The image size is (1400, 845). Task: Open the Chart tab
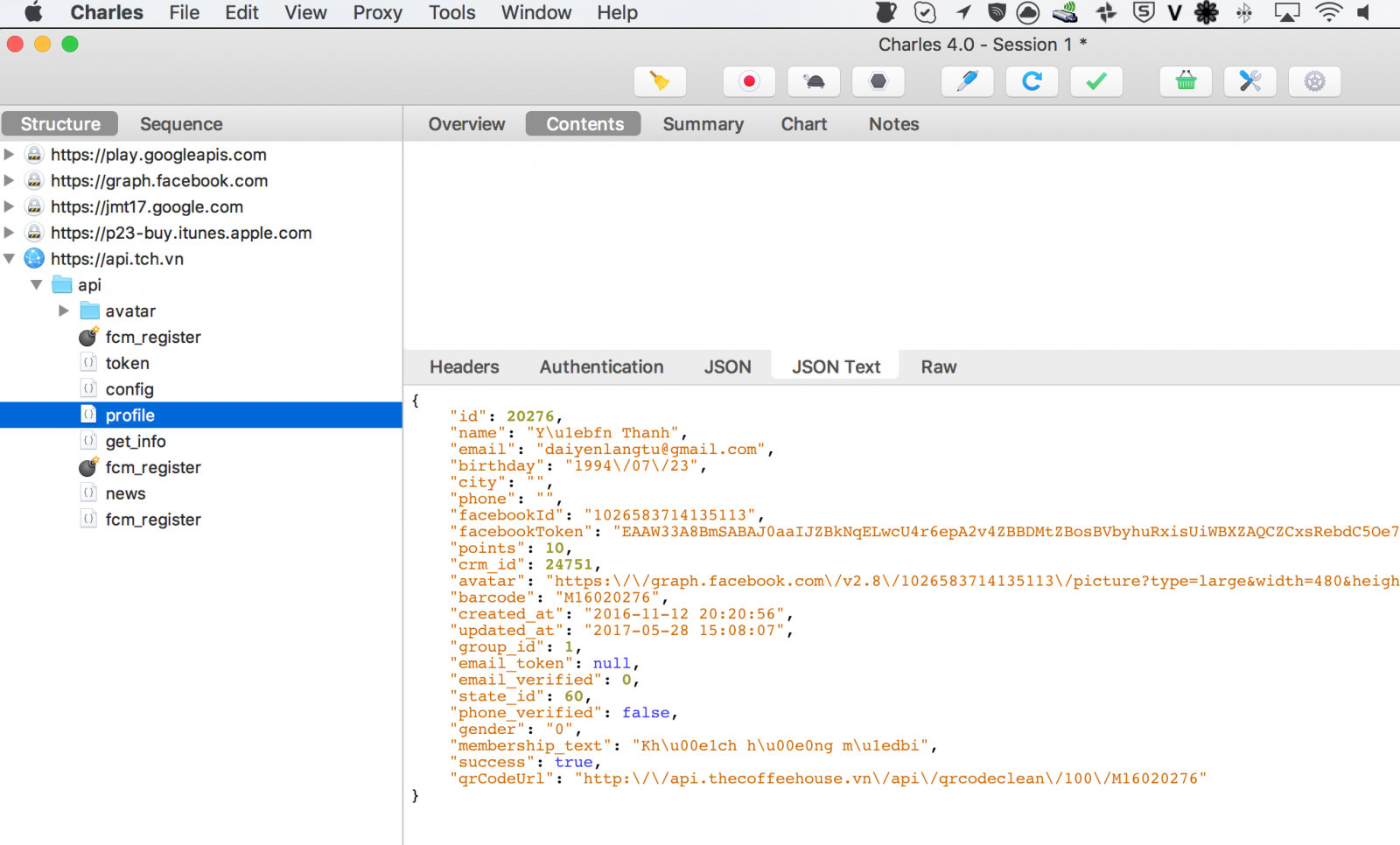803,124
